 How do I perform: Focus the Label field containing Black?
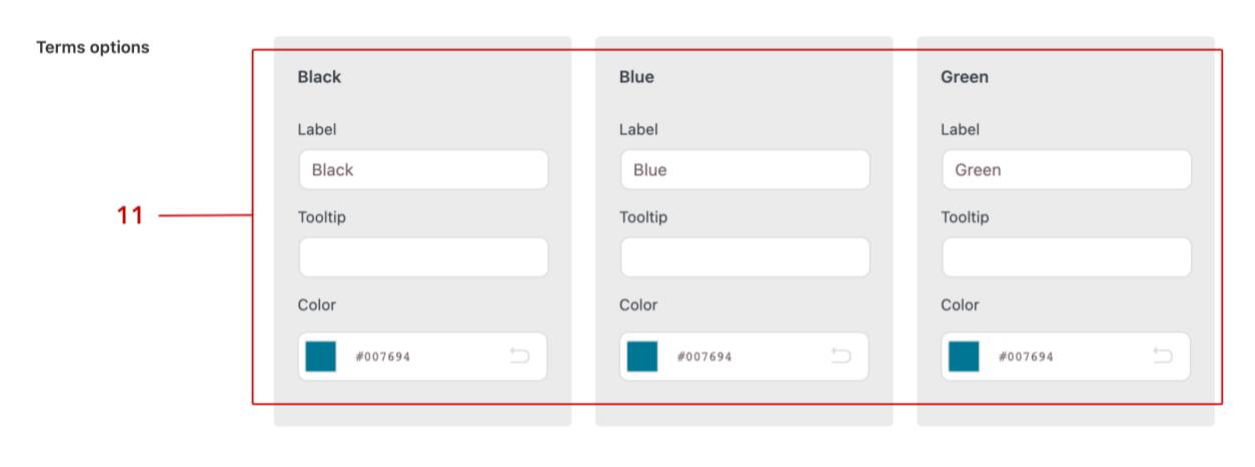(x=423, y=170)
